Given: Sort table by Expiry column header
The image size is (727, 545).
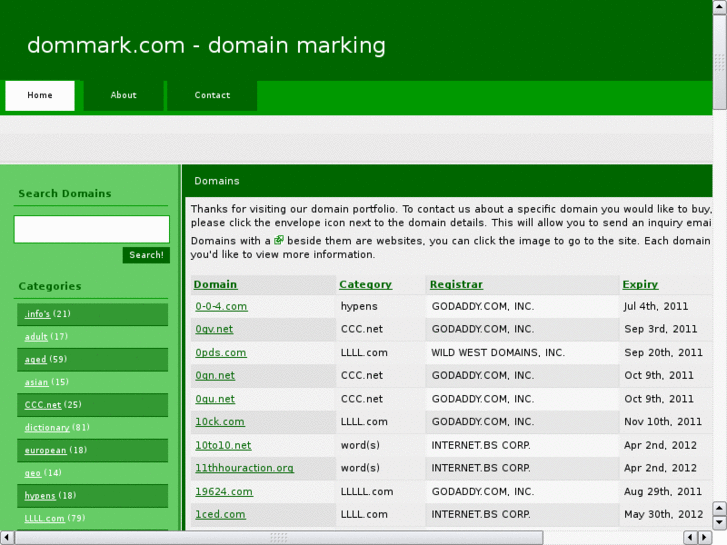Looking at the screenshot, I should point(640,285).
